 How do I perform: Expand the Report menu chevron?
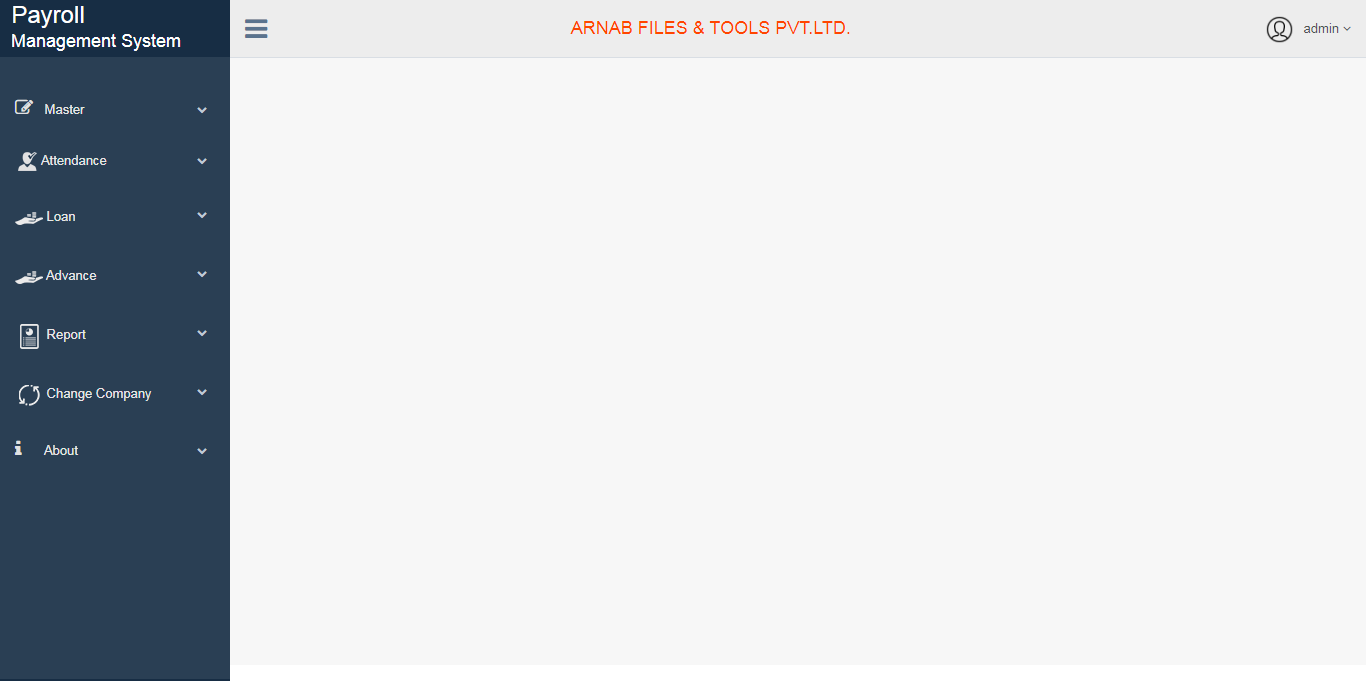click(x=202, y=333)
